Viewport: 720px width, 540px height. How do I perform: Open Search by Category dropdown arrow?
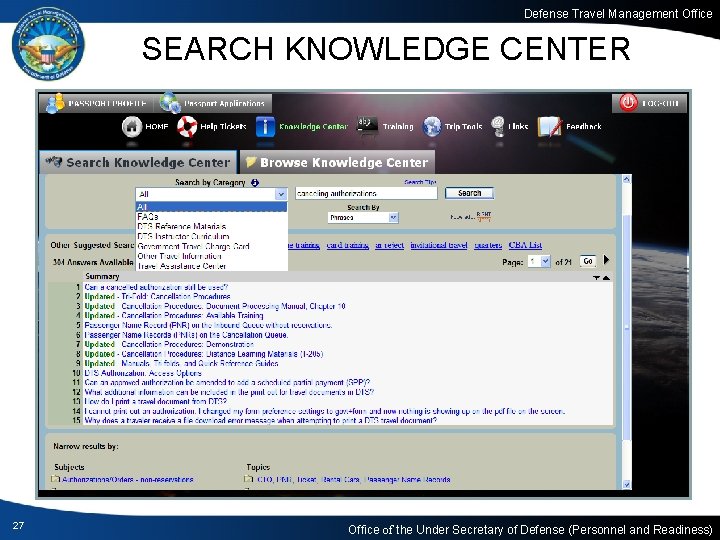(281, 194)
